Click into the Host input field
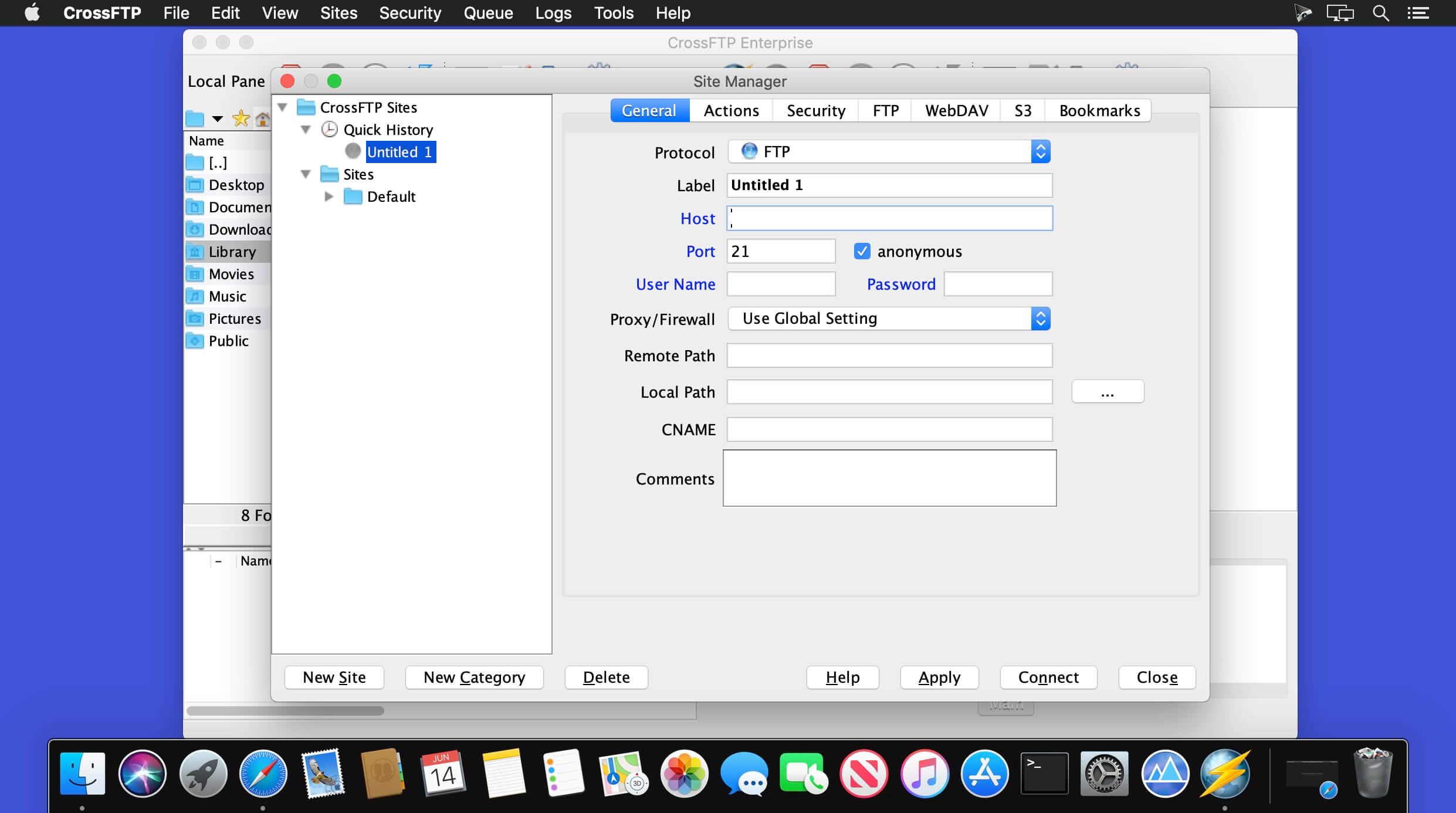This screenshot has height=813, width=1456. click(890, 218)
